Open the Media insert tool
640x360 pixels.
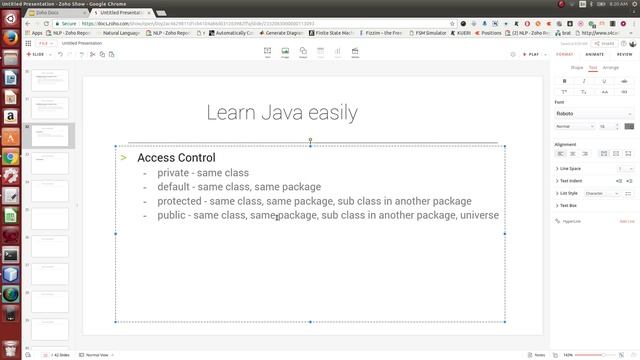[x=355, y=52]
